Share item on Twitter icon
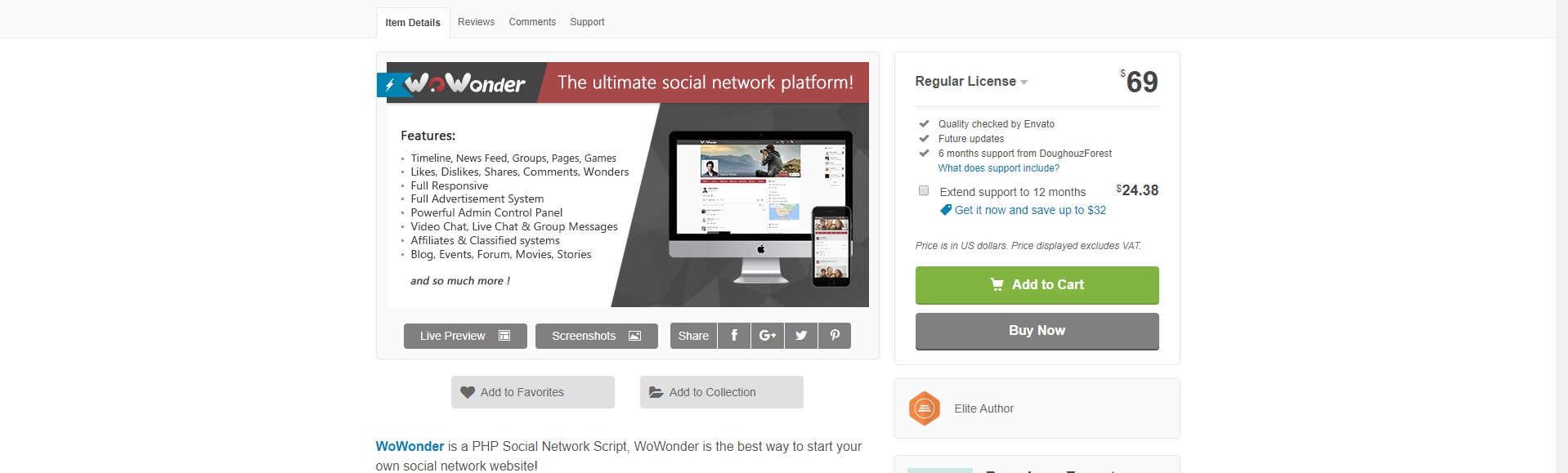The width and height of the screenshot is (1568, 473). pyautogui.click(x=801, y=336)
